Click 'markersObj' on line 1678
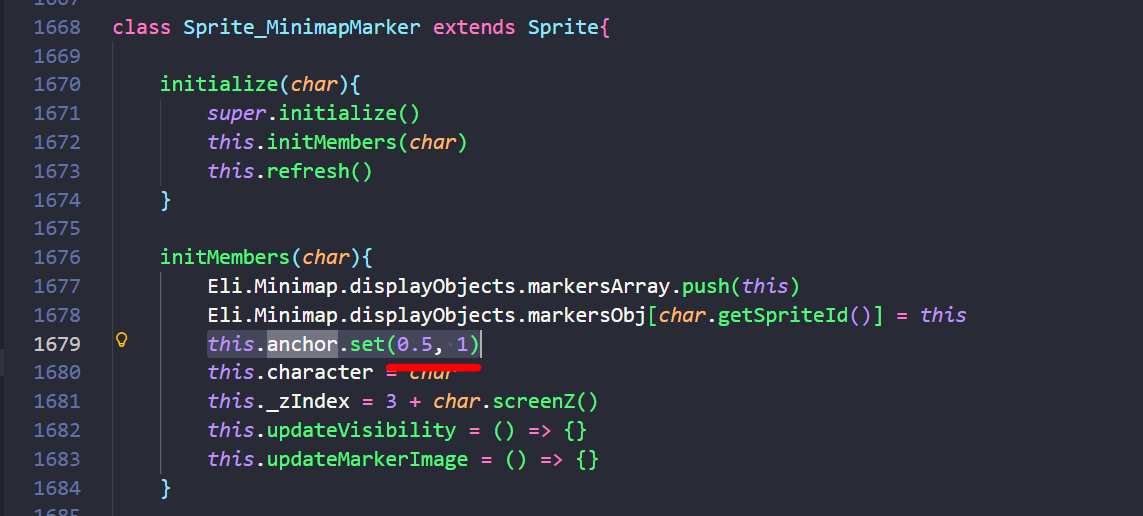Image resolution: width=1143 pixels, height=516 pixels. coord(587,315)
